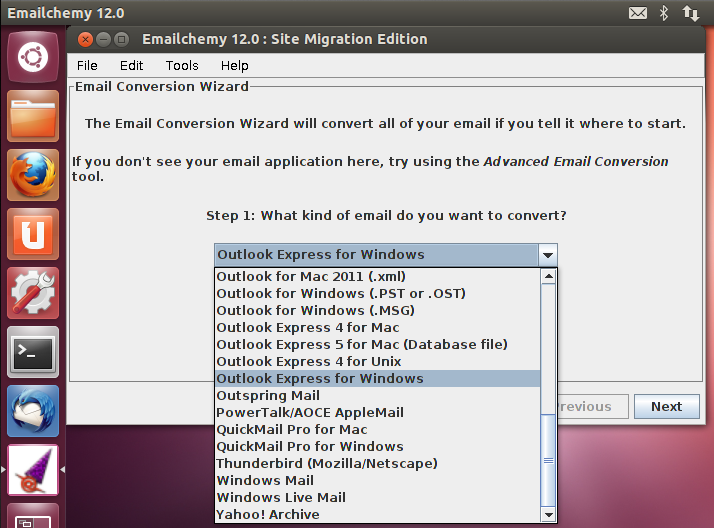Click the dropdown list scrollbar thumb
This screenshot has height=528, width=714.
tap(549, 461)
